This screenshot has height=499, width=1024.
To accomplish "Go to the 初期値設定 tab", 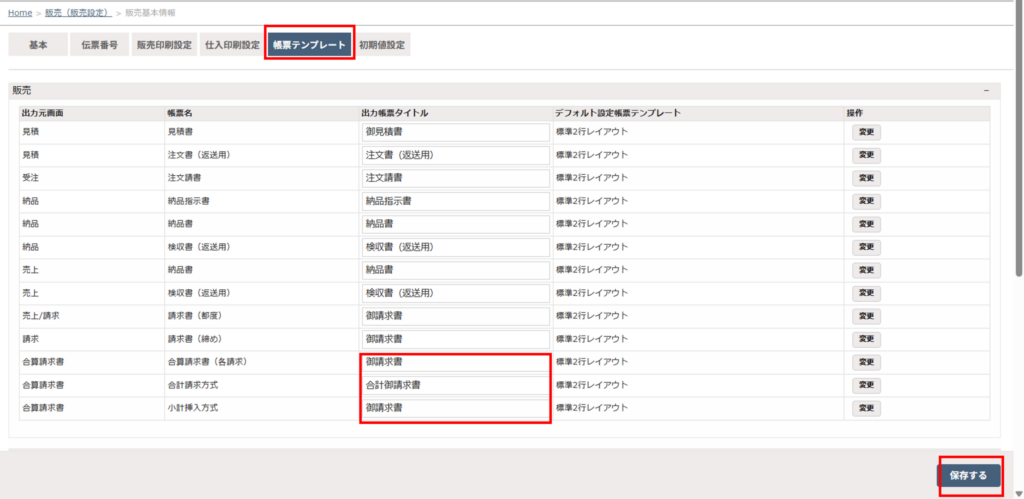I will coord(381,45).
